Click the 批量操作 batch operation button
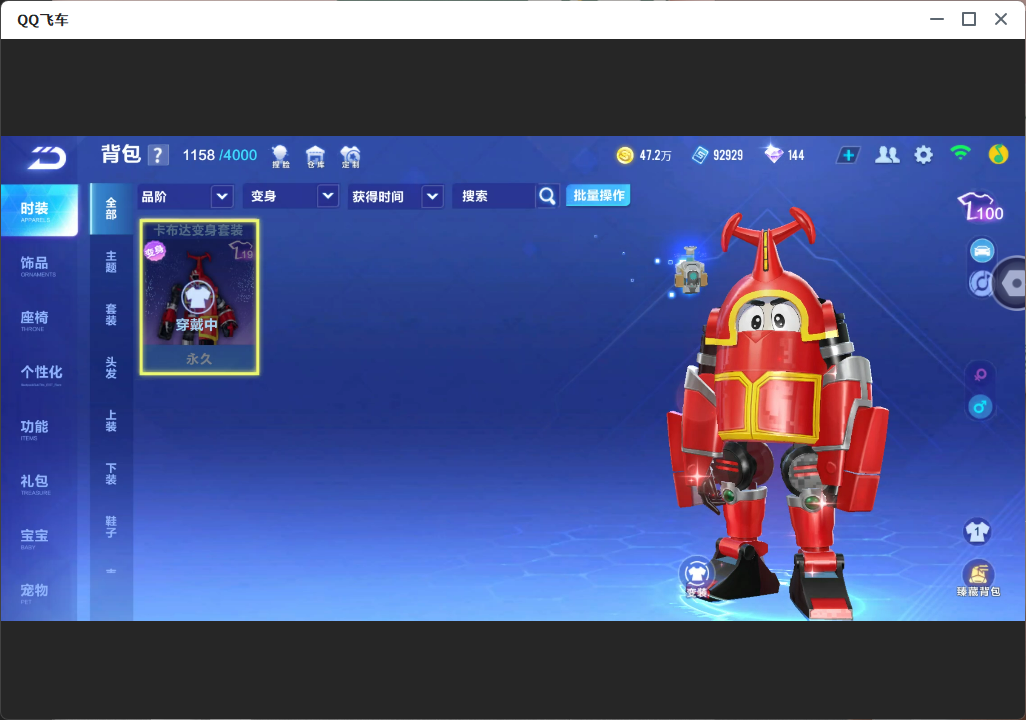1026x720 pixels. pos(598,195)
